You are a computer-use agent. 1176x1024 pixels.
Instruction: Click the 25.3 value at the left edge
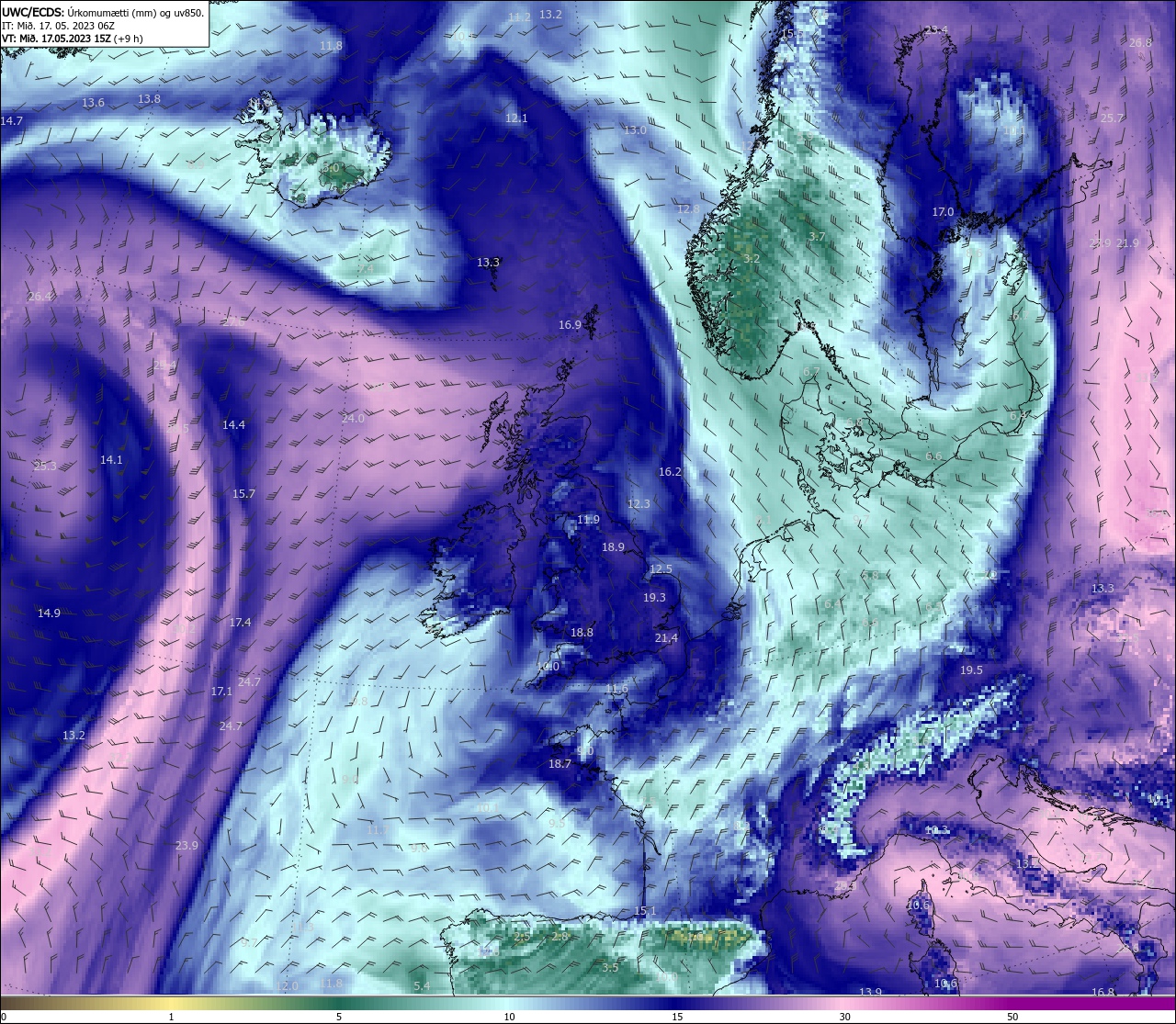(x=44, y=467)
